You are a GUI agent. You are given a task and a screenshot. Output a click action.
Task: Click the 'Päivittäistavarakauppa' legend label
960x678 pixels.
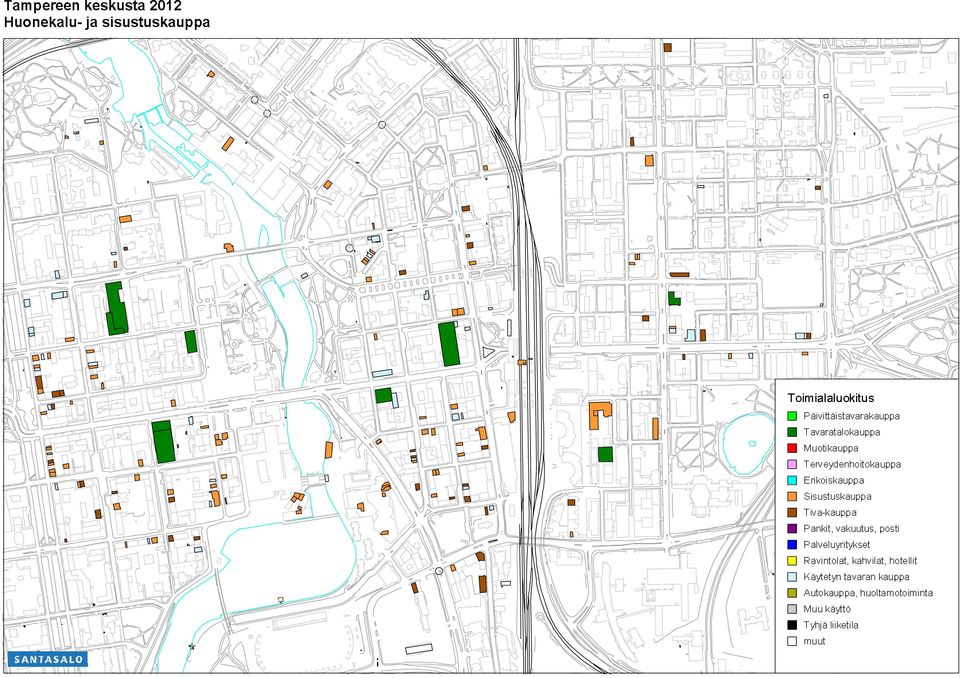click(x=852, y=416)
